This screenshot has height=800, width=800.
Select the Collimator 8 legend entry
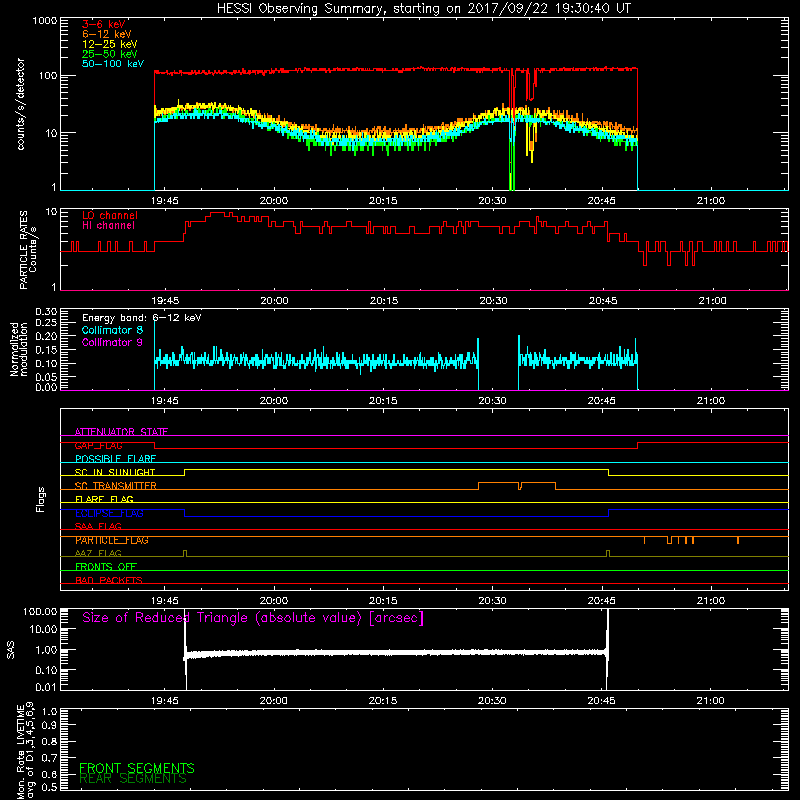pyautogui.click(x=112, y=330)
